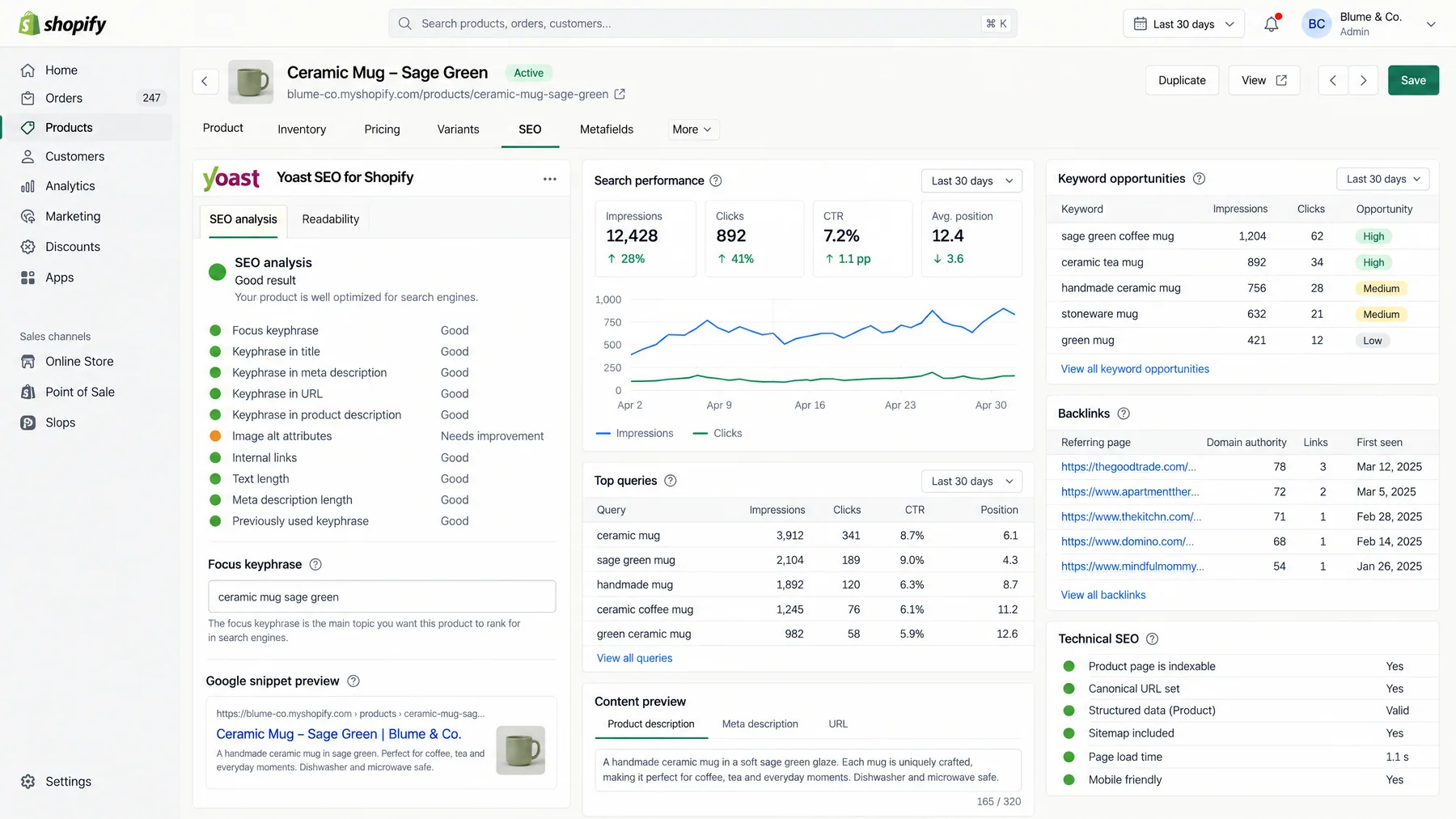Show help for Backlinks
The width and height of the screenshot is (1456, 819).
(x=1124, y=414)
